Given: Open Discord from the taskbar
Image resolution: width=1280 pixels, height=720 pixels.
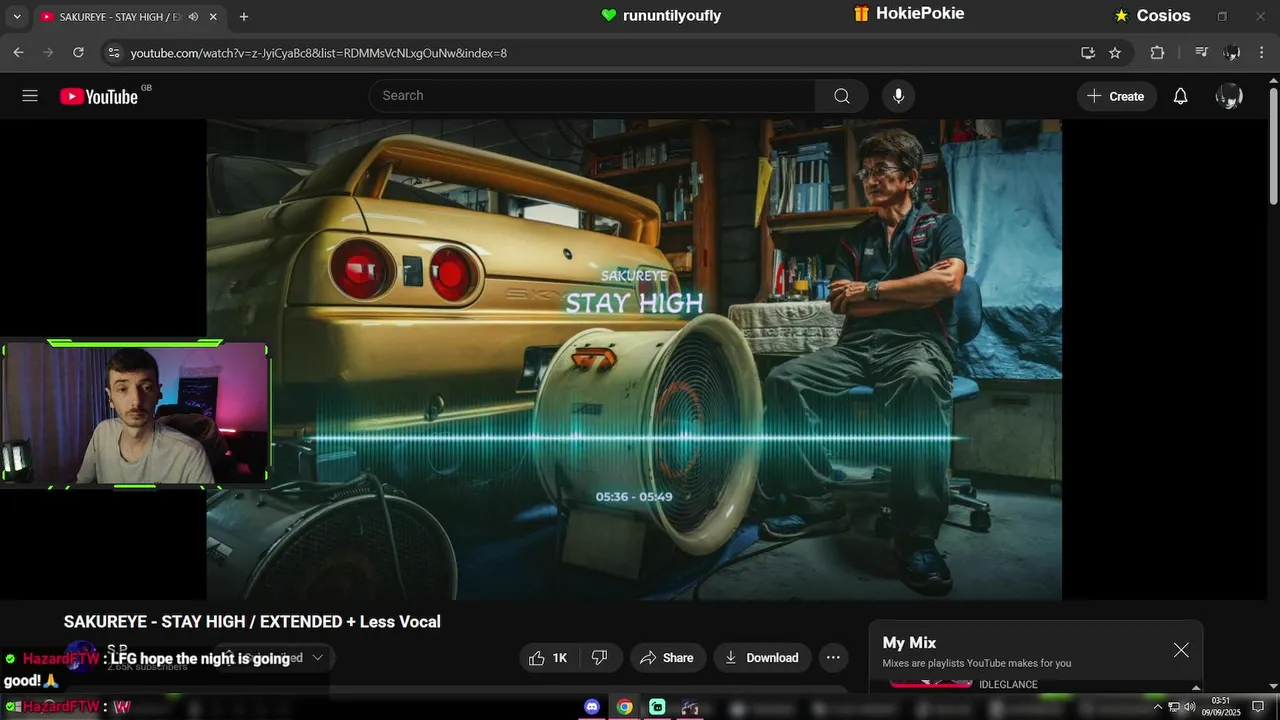Looking at the screenshot, I should (x=592, y=707).
